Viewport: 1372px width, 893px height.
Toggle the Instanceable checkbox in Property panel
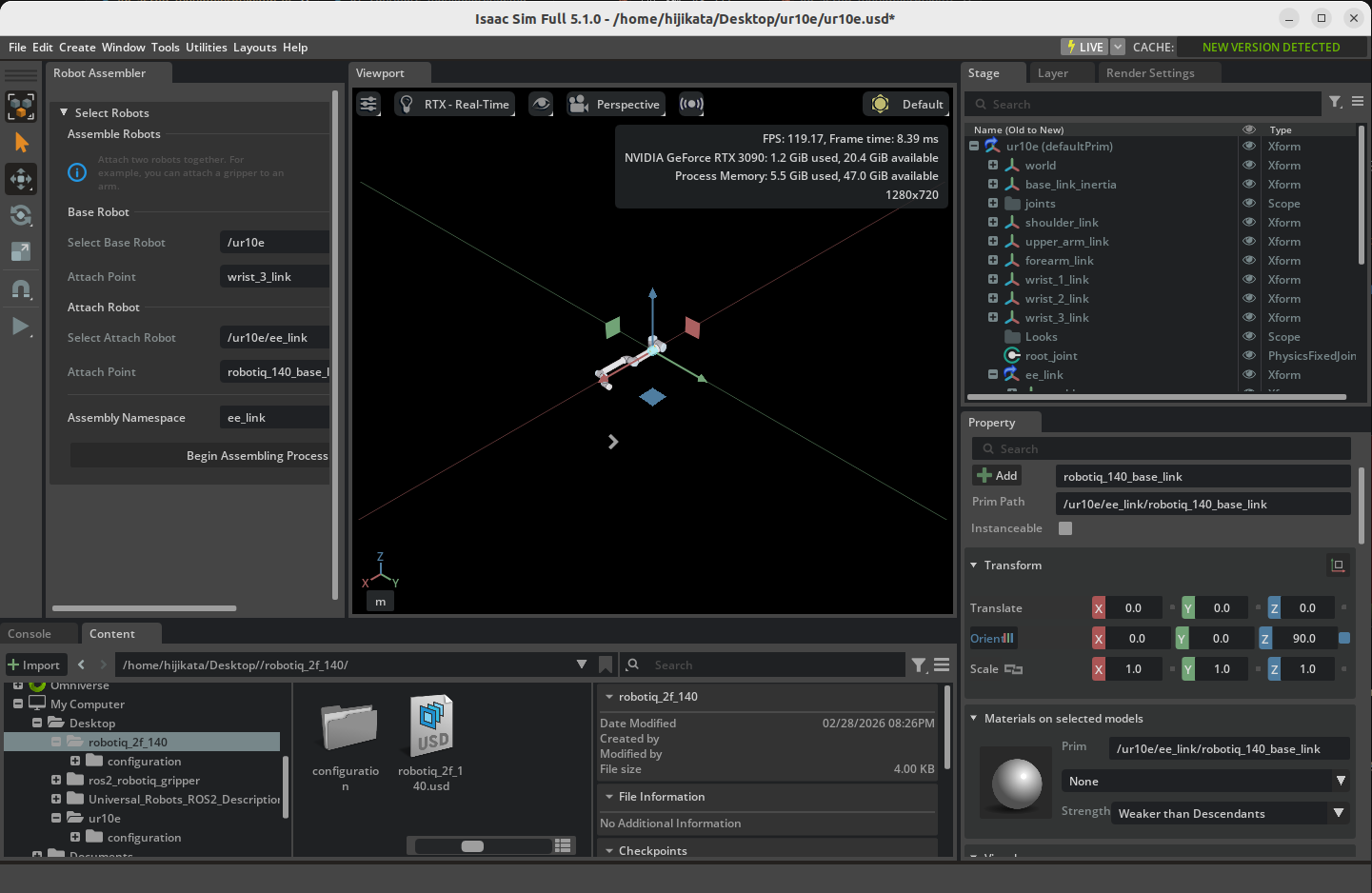click(x=1064, y=527)
